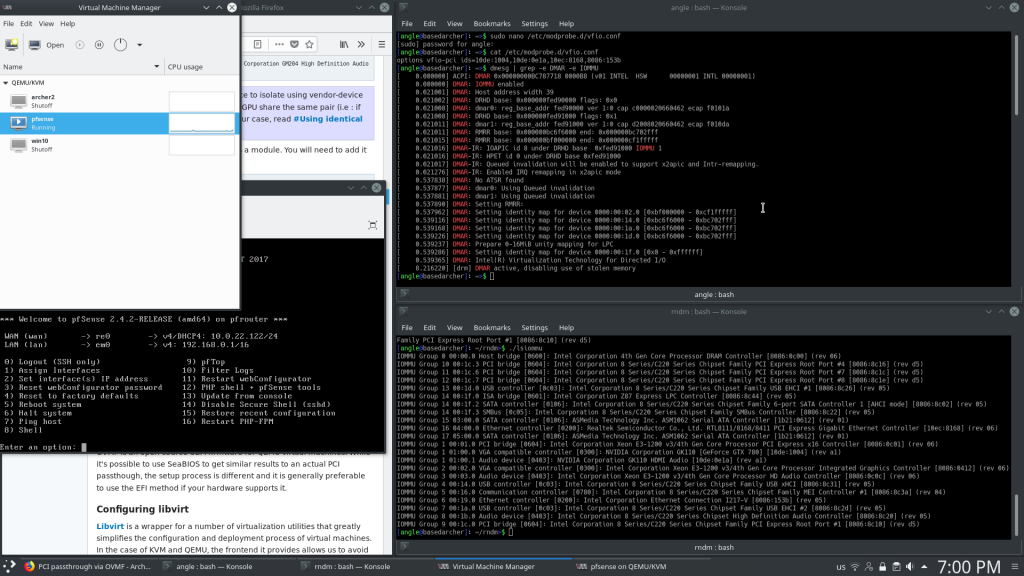Click the Create new virtual machine icon
The image size is (1024, 576).
[12, 45]
